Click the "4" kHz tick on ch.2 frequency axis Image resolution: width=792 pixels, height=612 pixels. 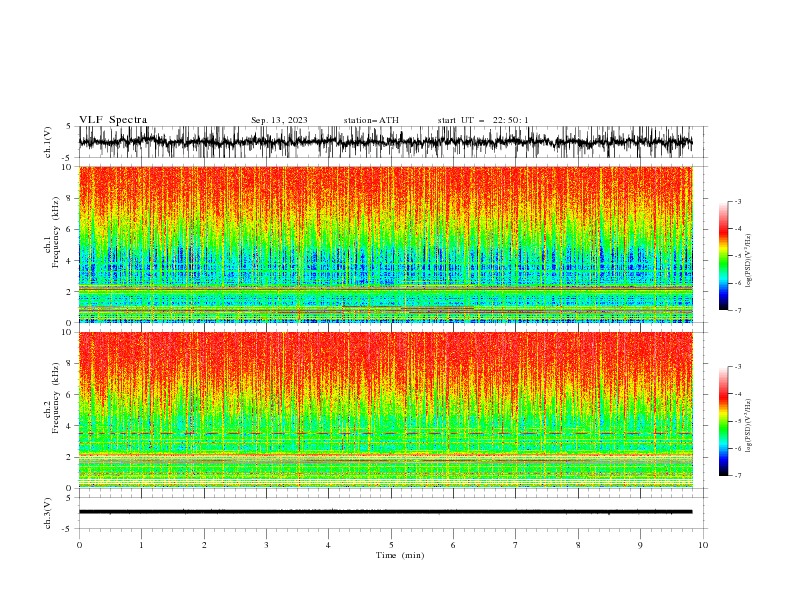click(70, 426)
